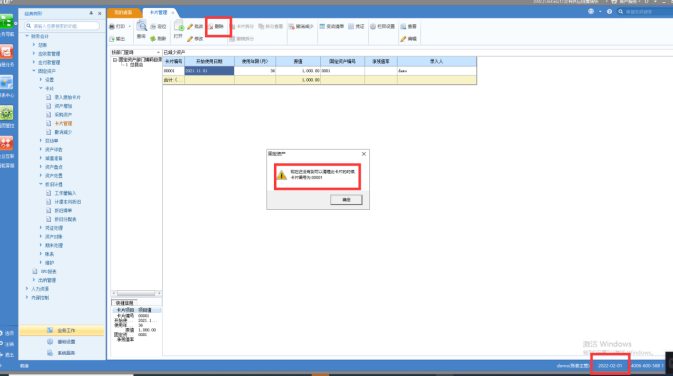Image resolution: width=673 pixels, height=376 pixels.
Task: Click the 栏目设置 gear icon
Action: point(373,27)
